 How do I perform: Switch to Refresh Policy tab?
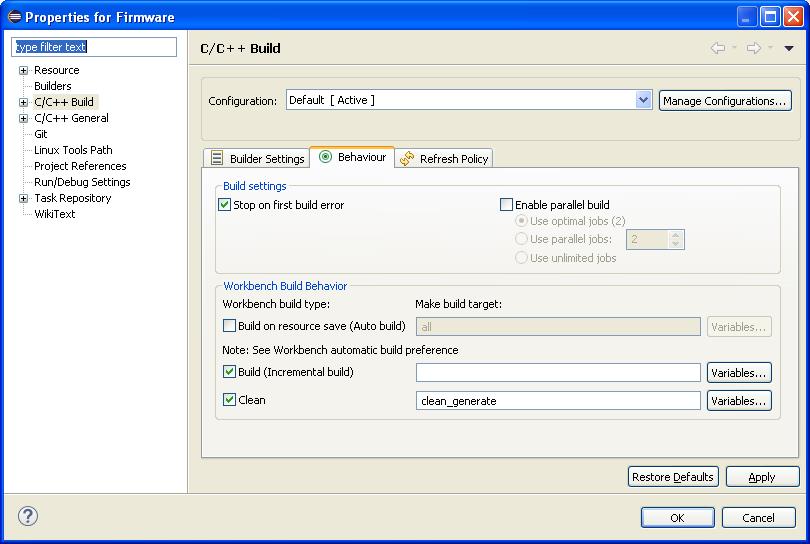point(444,159)
